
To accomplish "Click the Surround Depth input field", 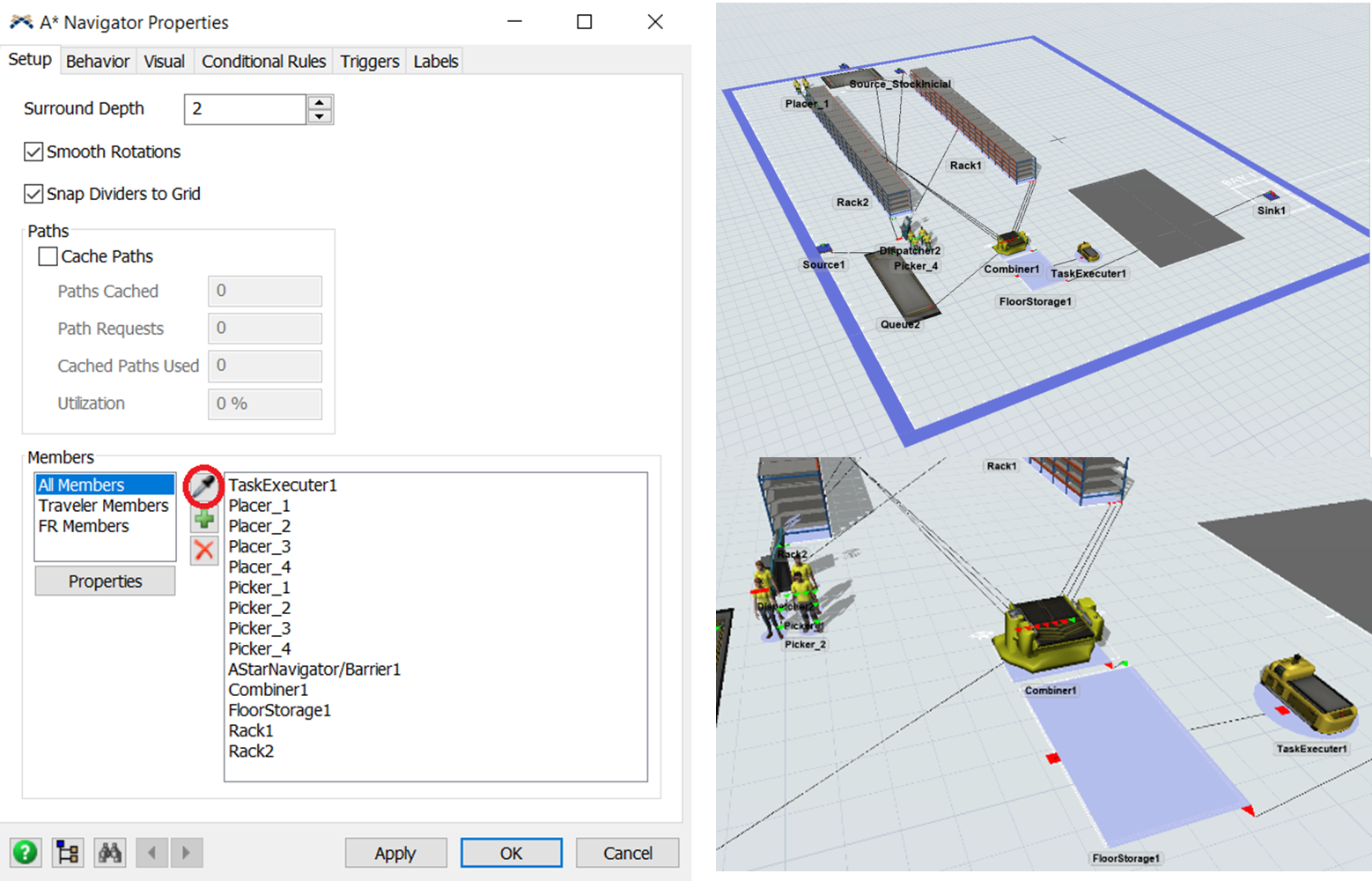I will 245,109.
